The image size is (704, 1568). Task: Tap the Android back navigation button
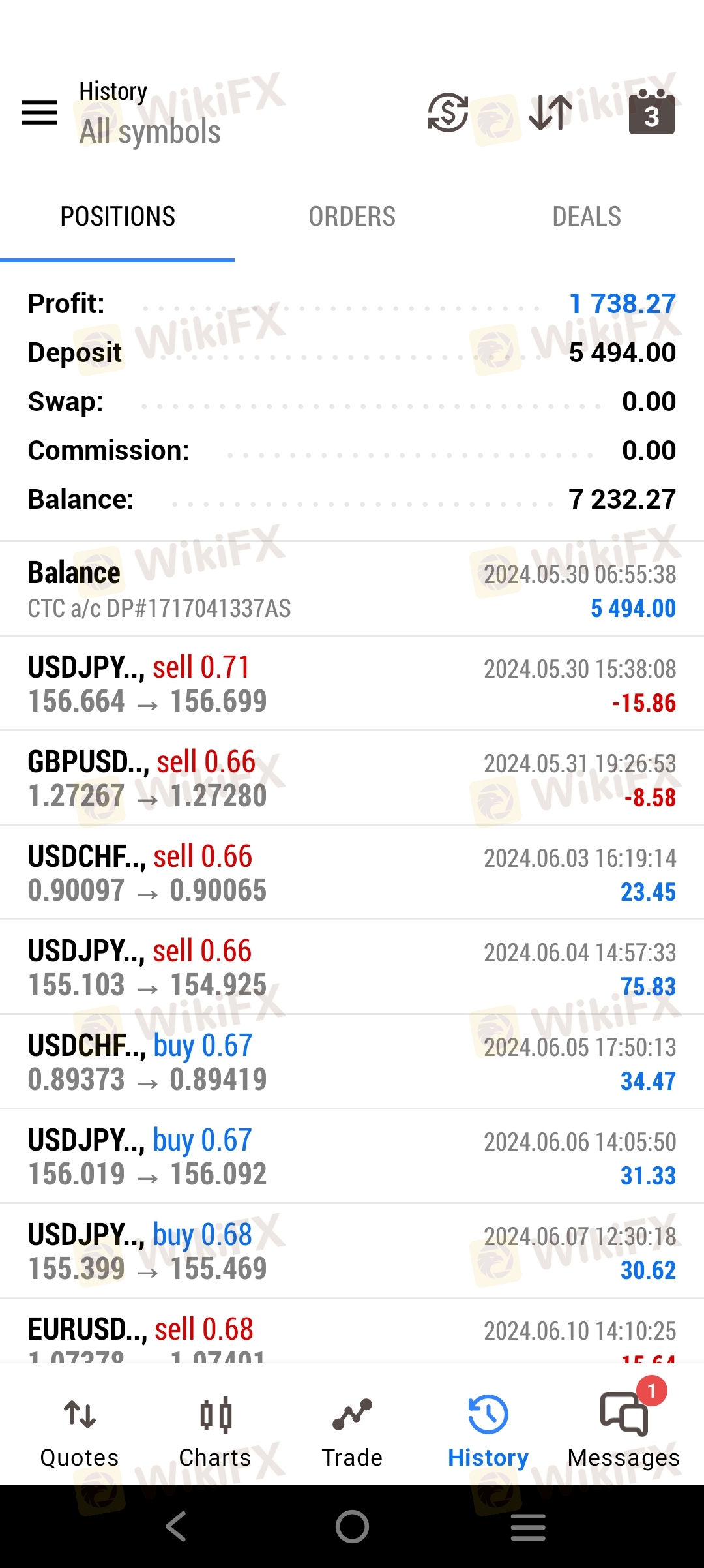coord(176,1526)
